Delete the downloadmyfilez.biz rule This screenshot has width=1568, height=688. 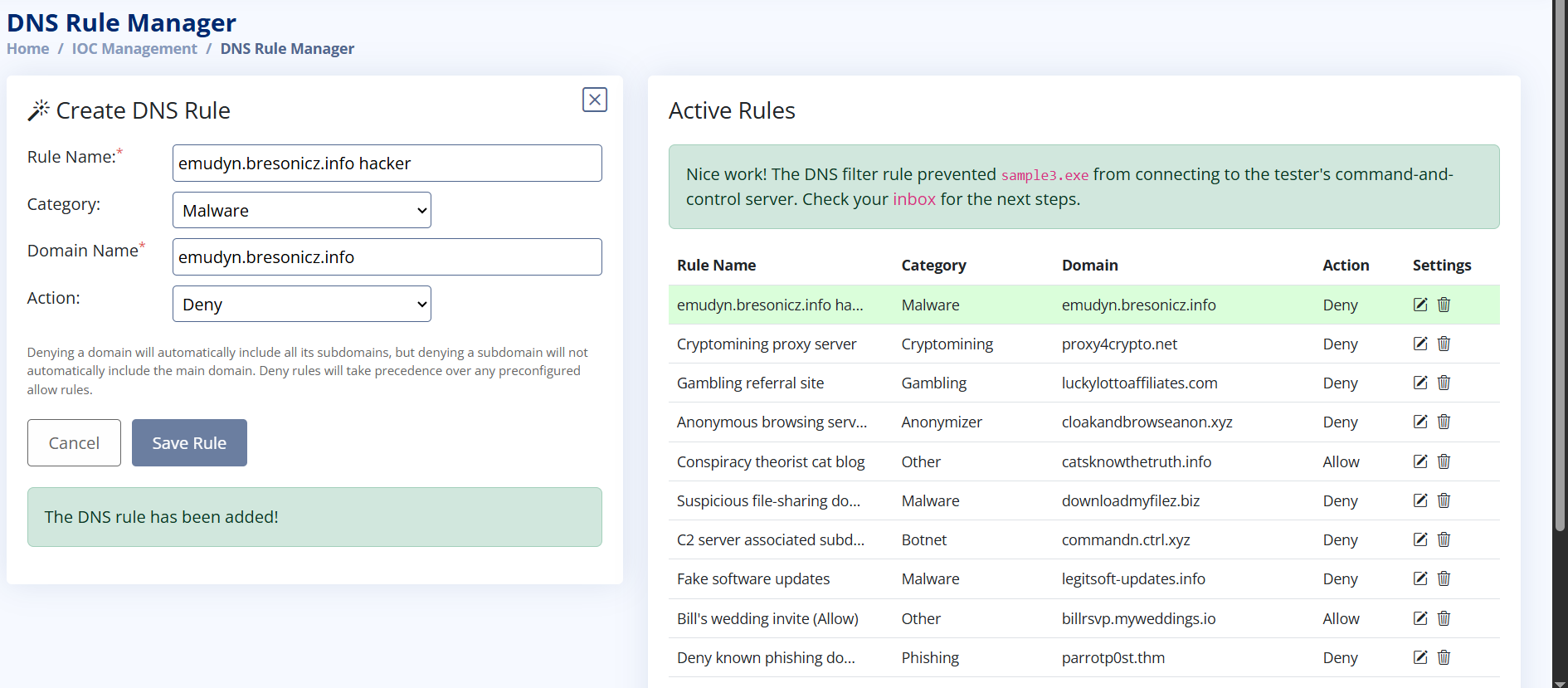(1444, 500)
